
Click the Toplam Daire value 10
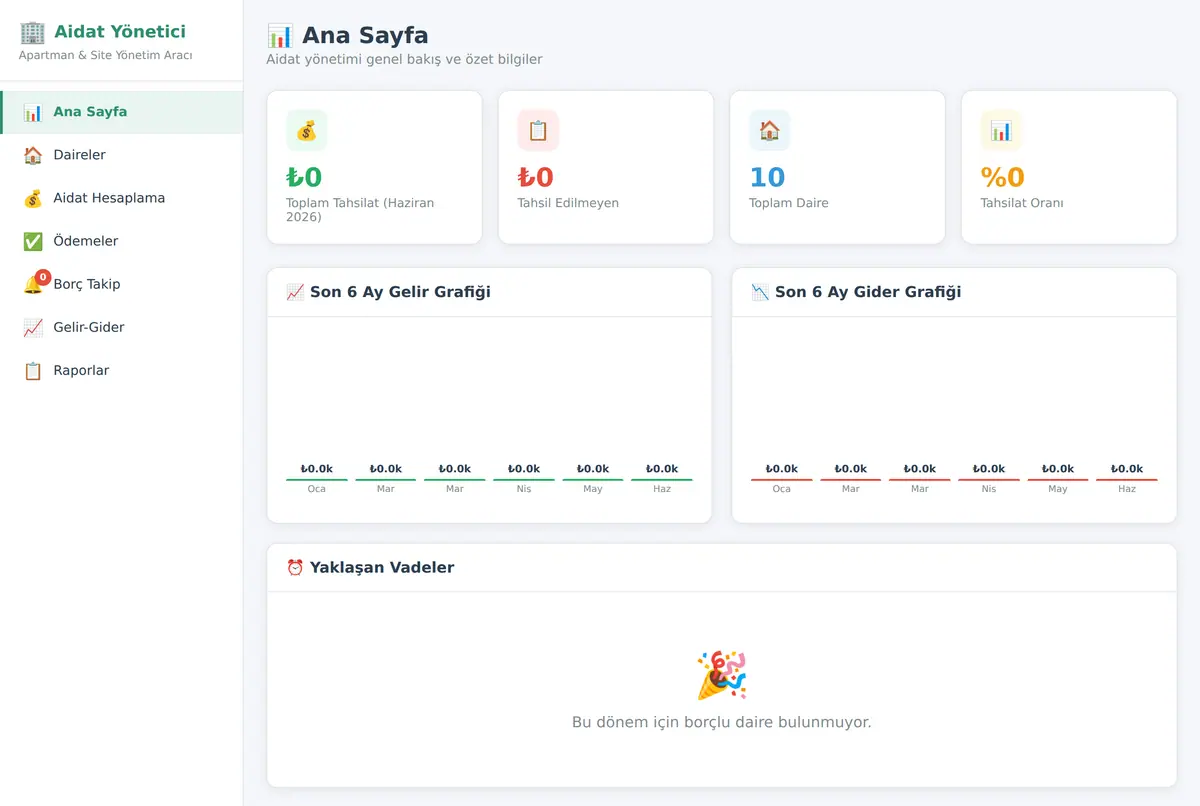(x=767, y=177)
